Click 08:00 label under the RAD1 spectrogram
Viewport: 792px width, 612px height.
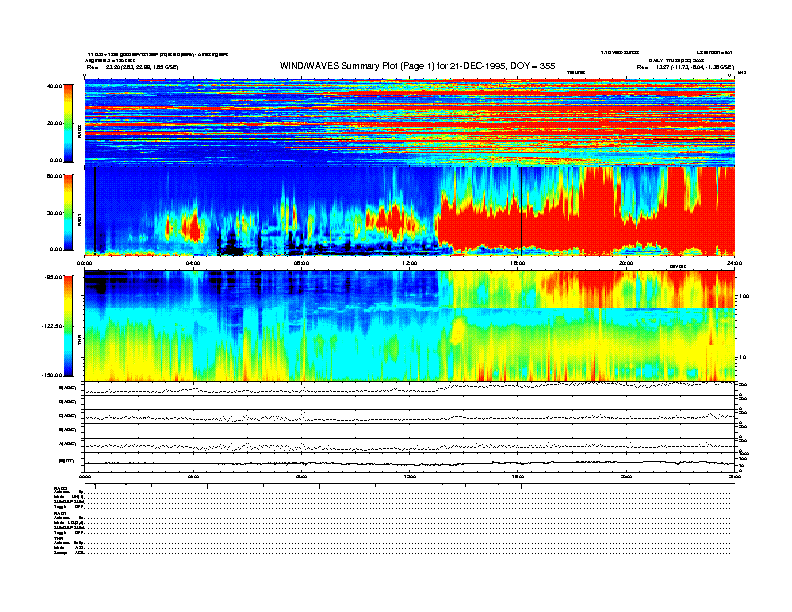coord(302,263)
